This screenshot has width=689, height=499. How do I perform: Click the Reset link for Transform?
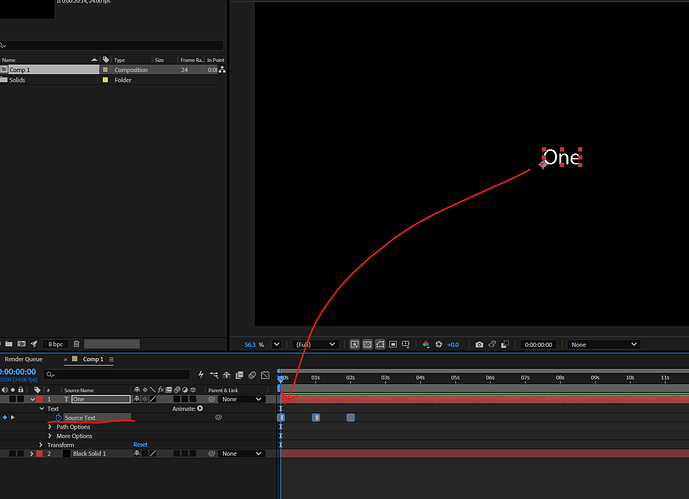coord(141,445)
